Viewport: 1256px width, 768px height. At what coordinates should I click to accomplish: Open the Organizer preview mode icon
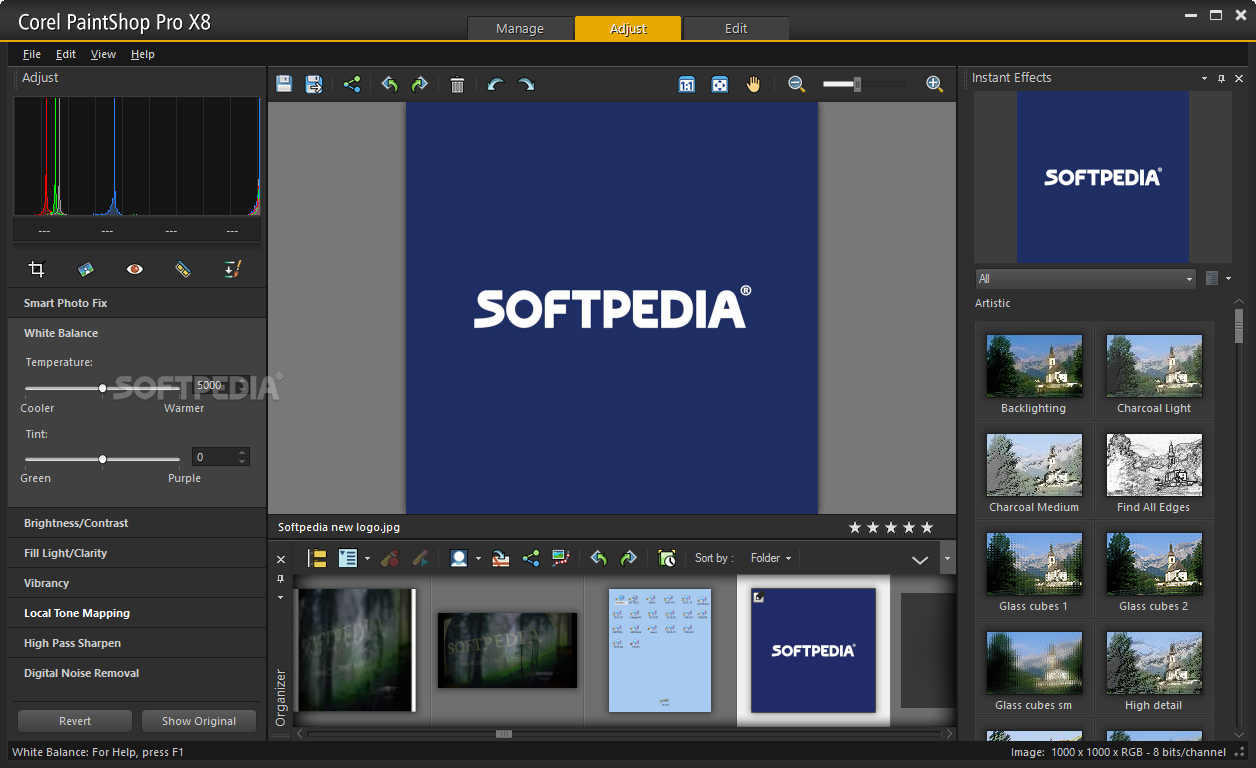[348, 558]
